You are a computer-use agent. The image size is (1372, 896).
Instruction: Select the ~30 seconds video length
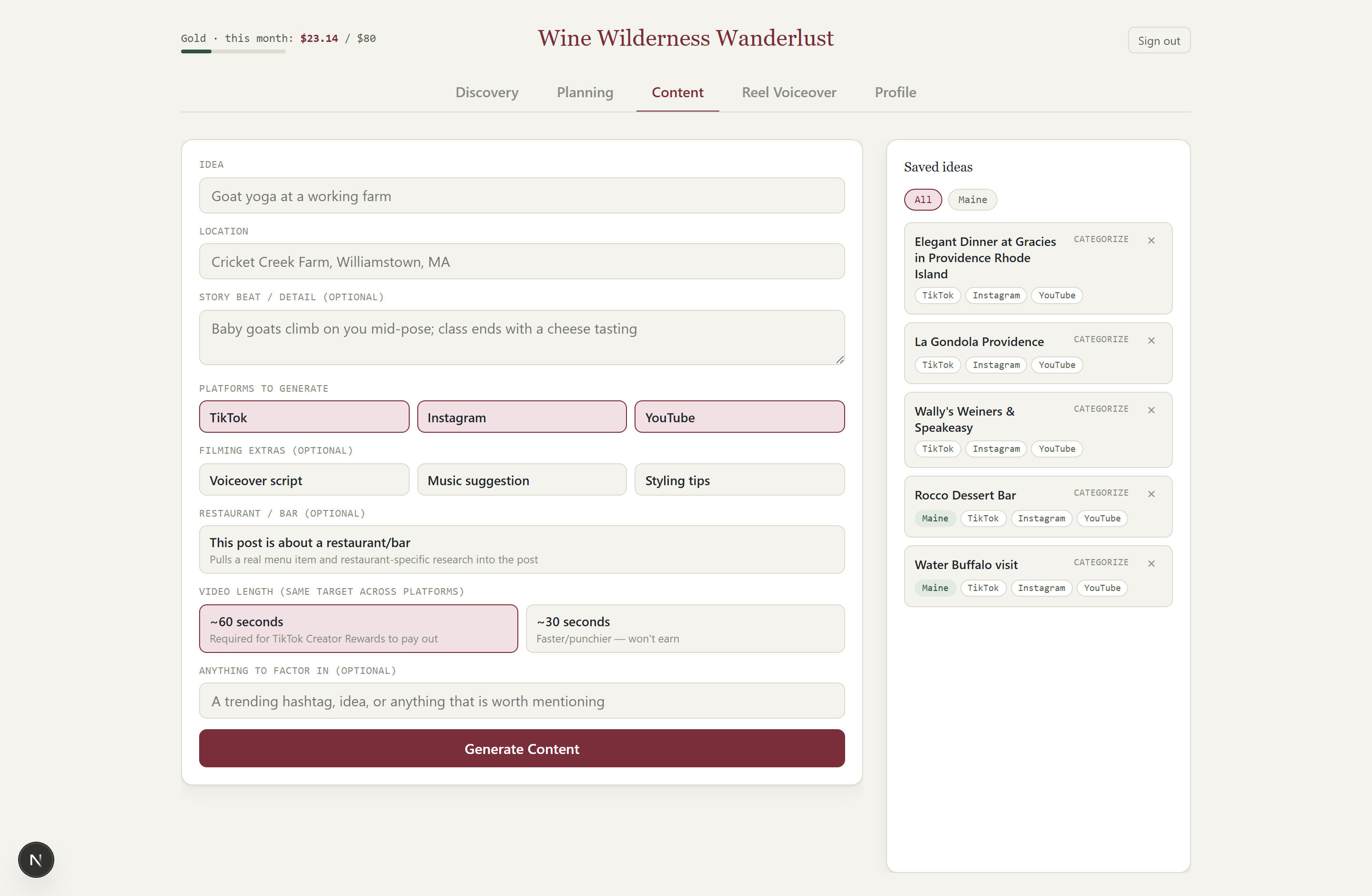686,629
